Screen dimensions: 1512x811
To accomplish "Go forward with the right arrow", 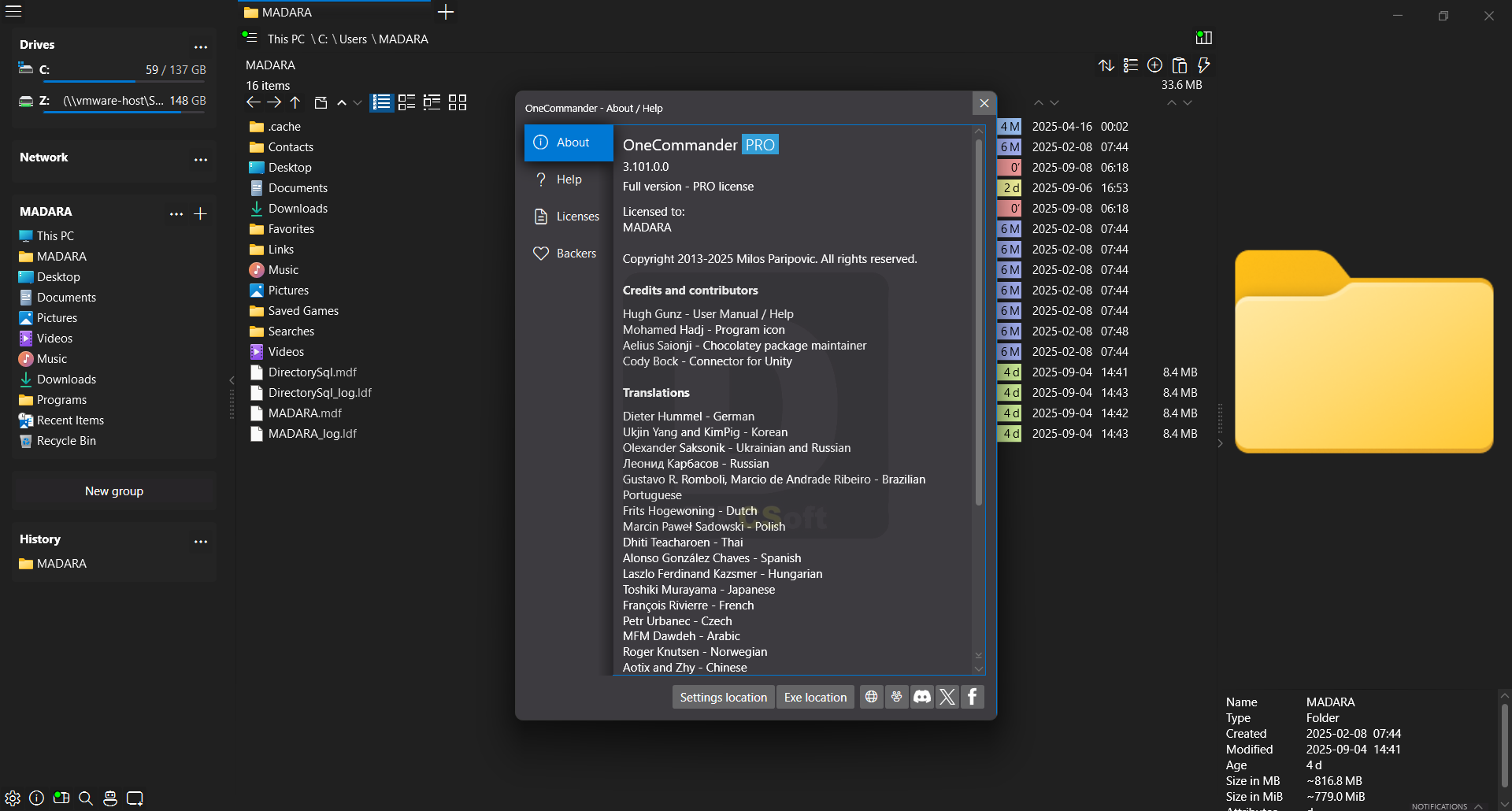I will 274,102.
